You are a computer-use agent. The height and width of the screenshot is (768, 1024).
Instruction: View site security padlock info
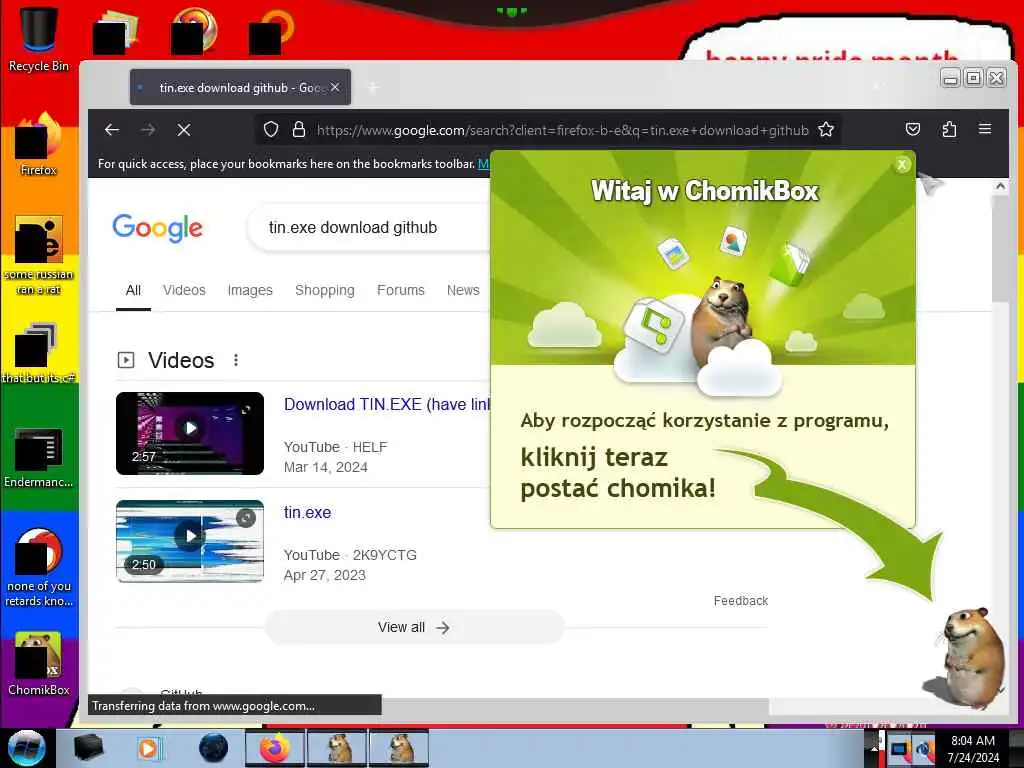coord(299,129)
